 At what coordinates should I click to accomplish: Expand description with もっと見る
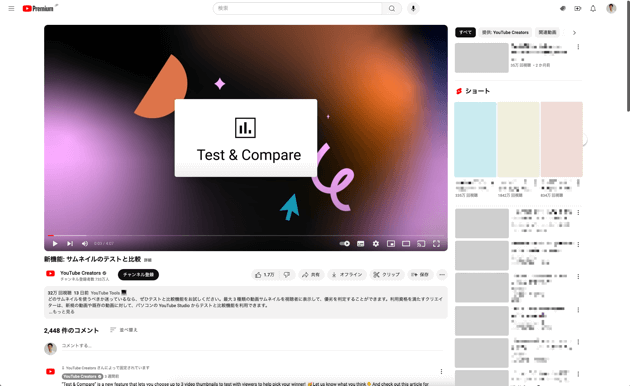(61, 312)
